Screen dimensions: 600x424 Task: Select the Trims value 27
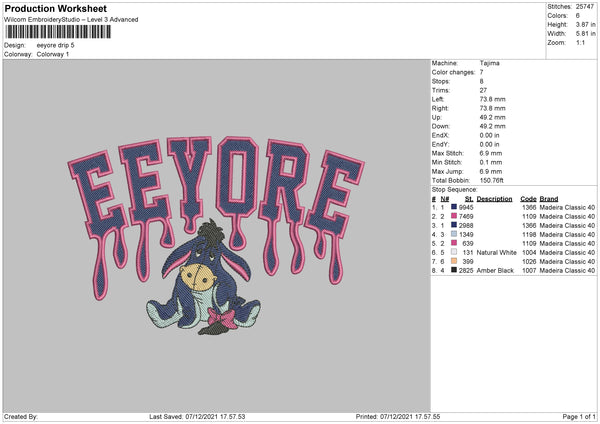[x=483, y=90]
